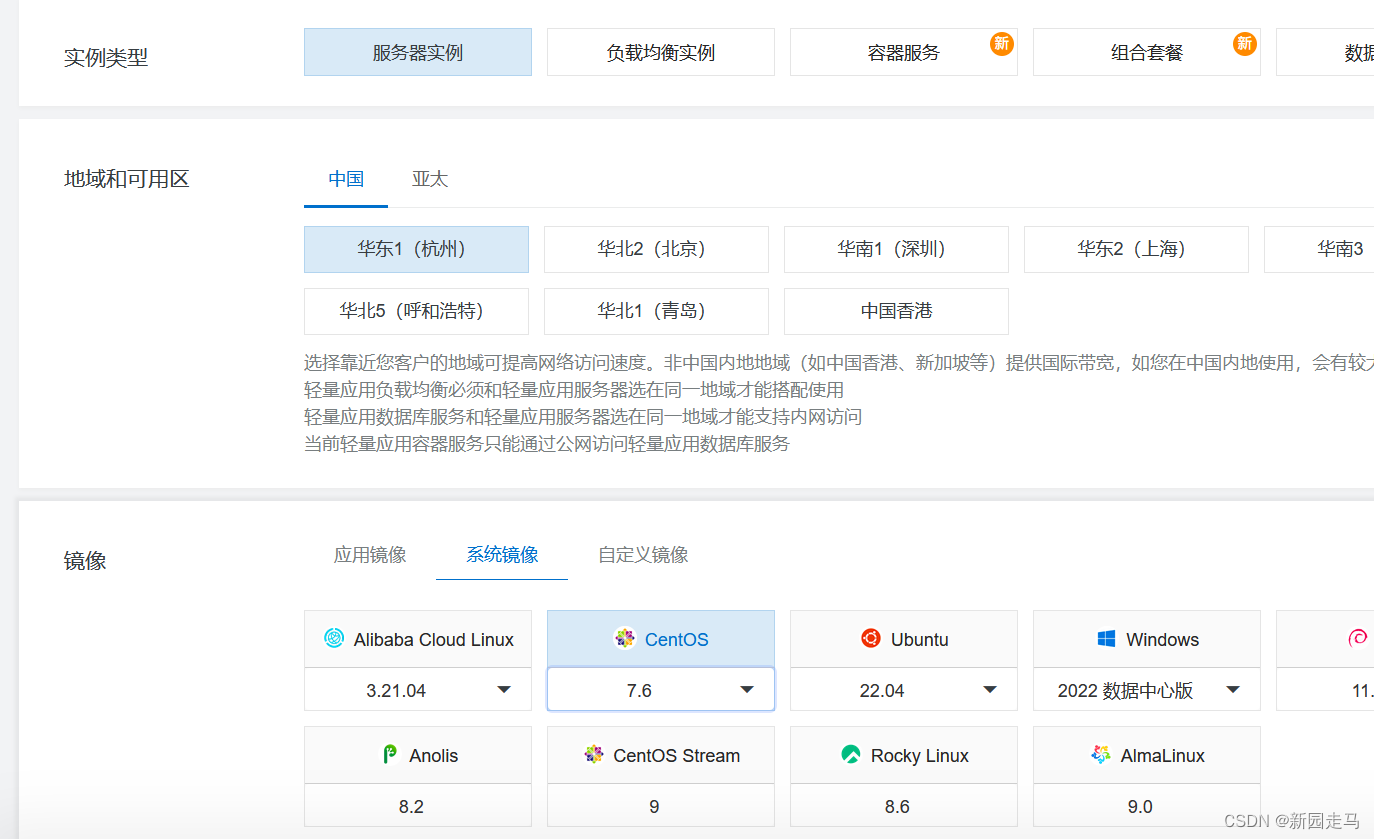The height and width of the screenshot is (839, 1374).
Task: Click the Rocky Linux logo icon
Action: 851,755
